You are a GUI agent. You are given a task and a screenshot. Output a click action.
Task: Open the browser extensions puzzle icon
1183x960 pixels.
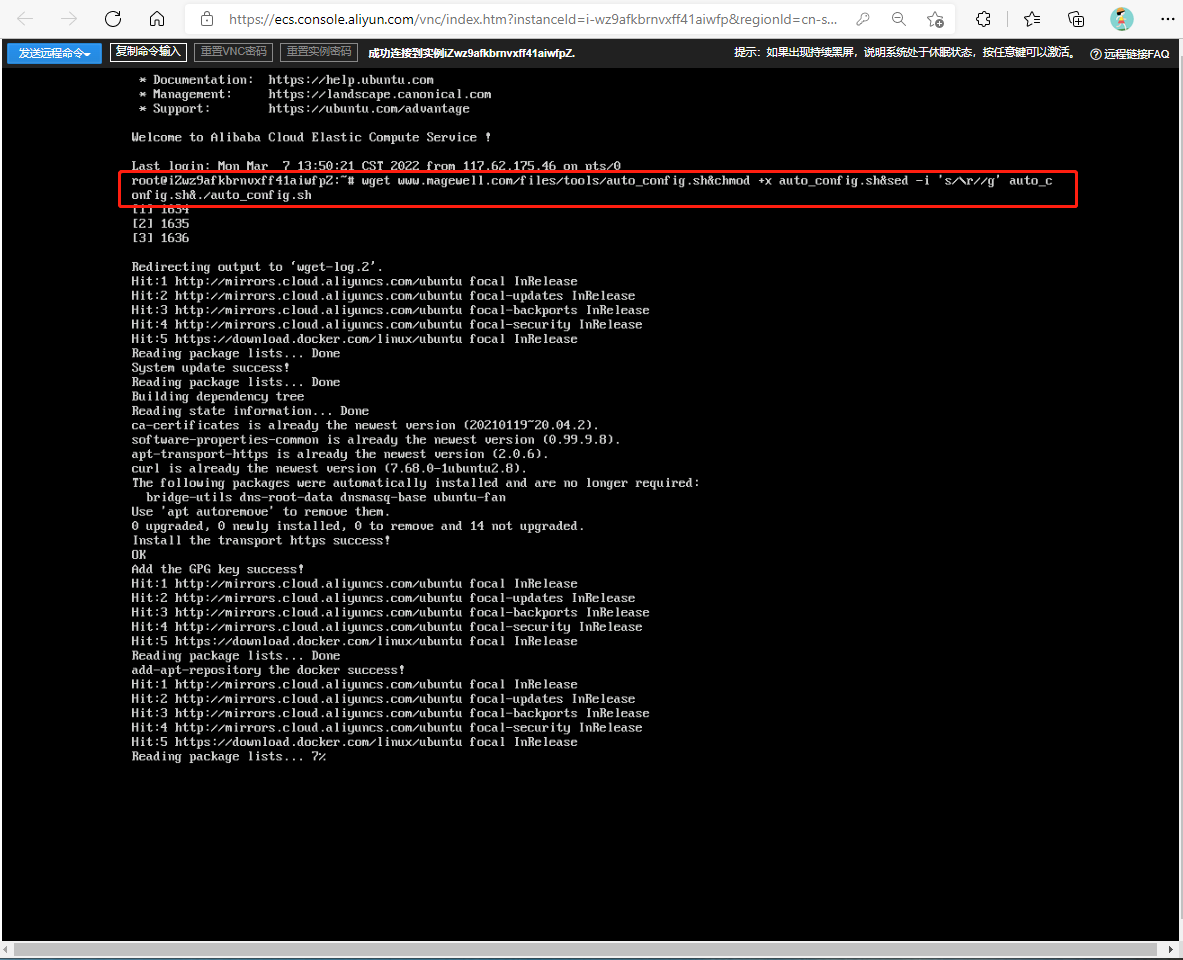(x=984, y=19)
